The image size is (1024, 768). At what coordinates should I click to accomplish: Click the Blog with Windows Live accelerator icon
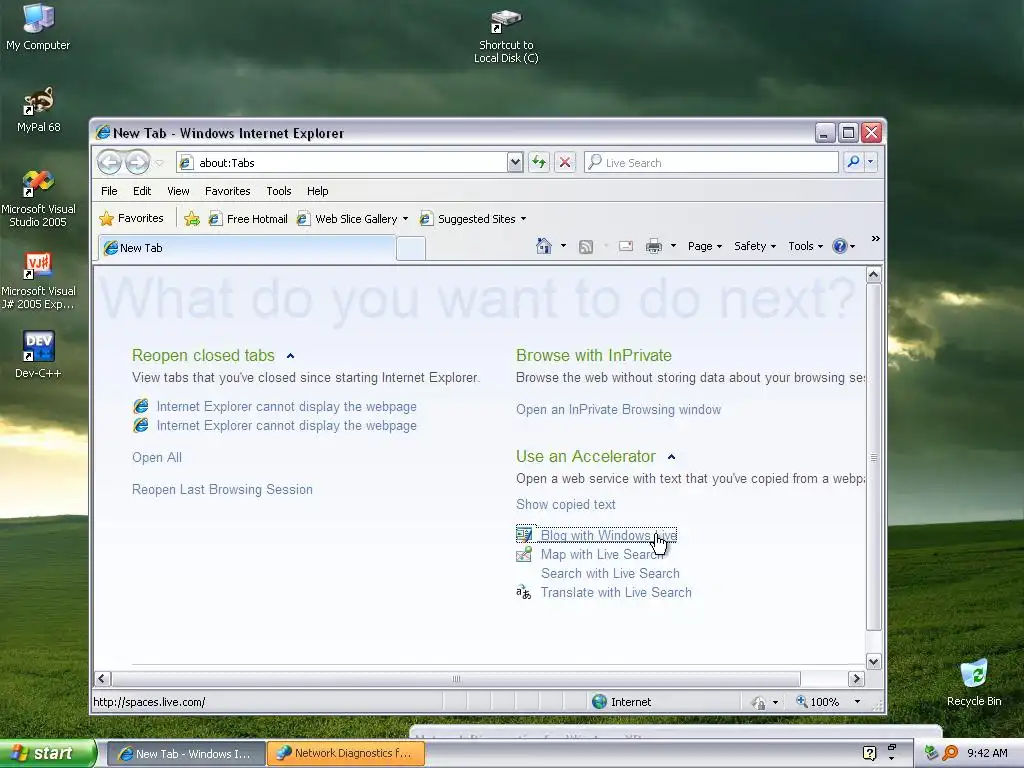click(524, 535)
